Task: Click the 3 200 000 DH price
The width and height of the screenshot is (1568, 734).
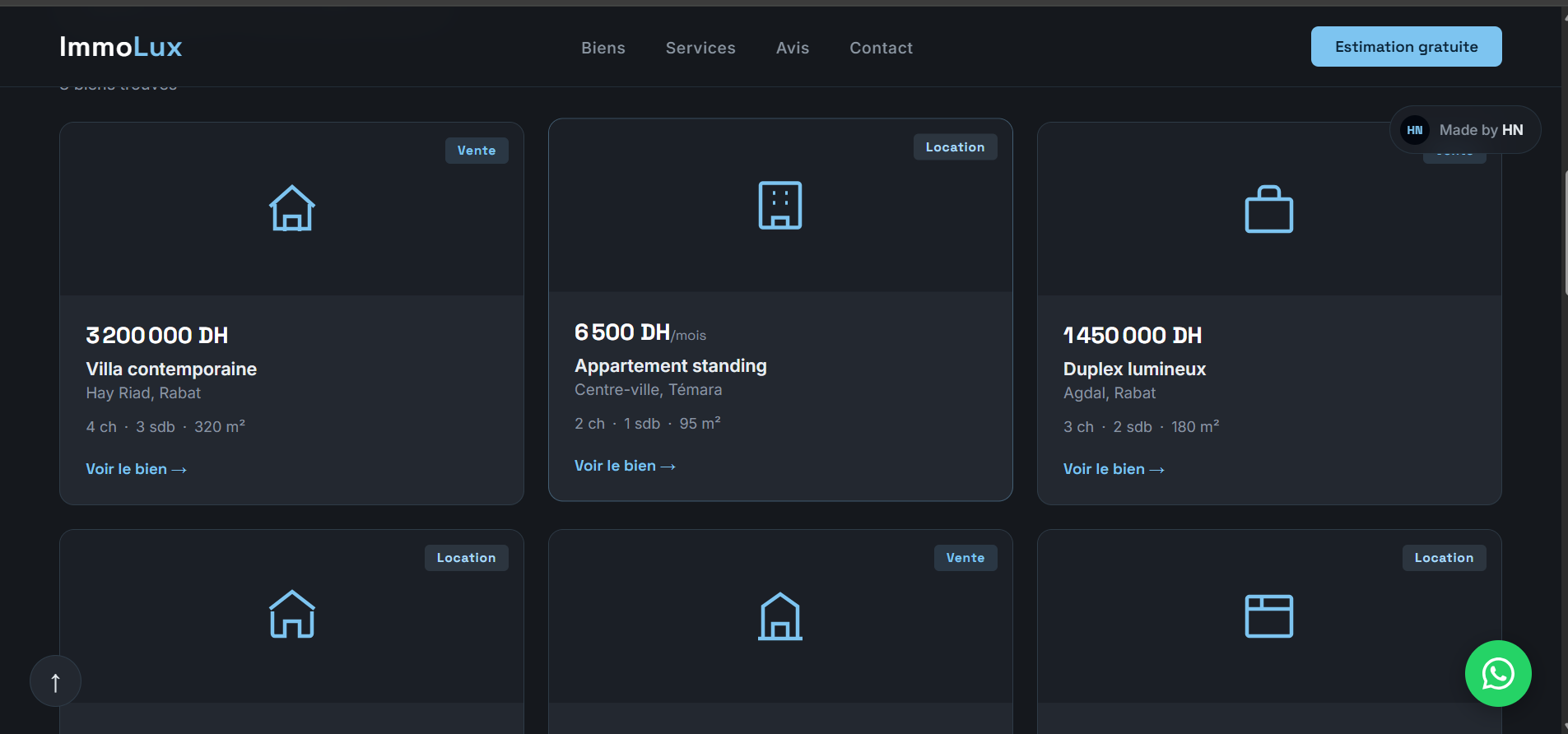Action: (x=157, y=335)
